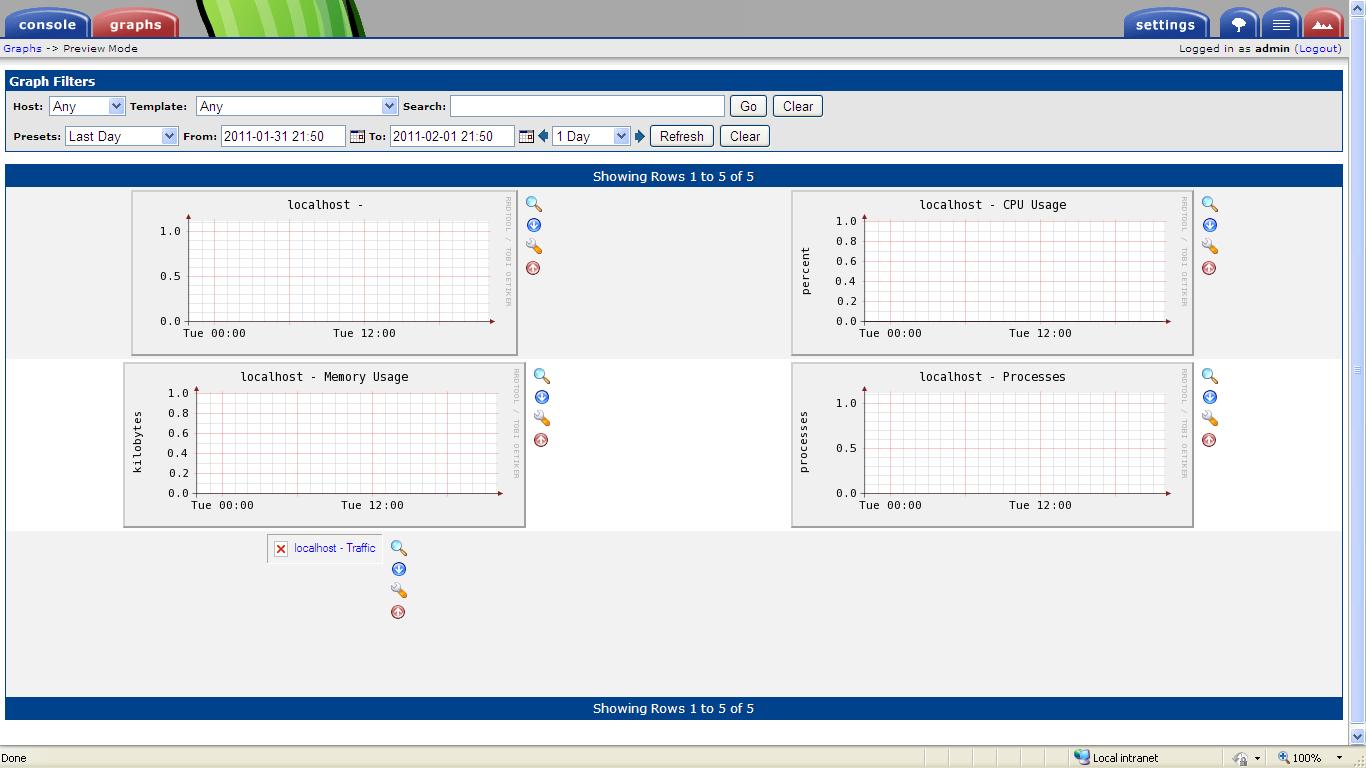
Task: Open the CPU Usage graph image
Action: 992,273
